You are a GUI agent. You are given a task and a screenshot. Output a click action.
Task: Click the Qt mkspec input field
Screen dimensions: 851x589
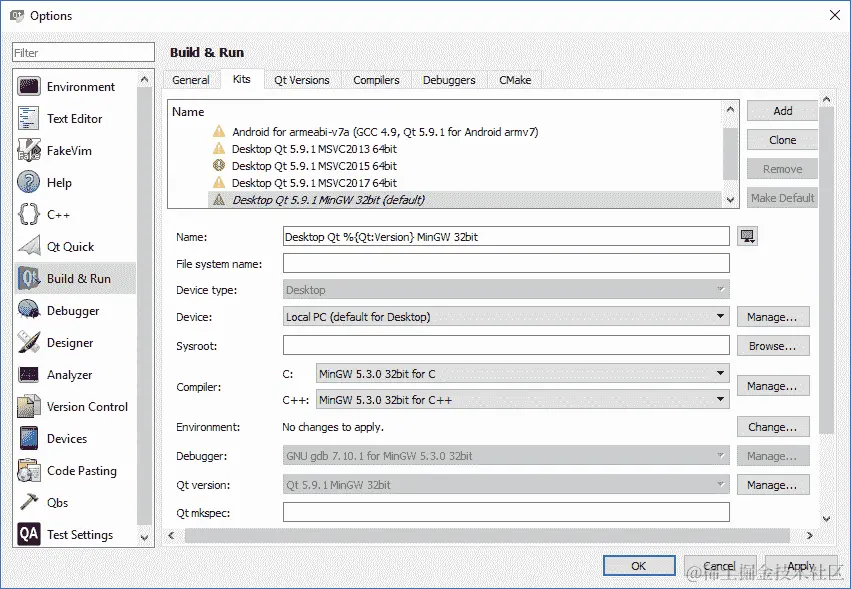tap(506, 512)
